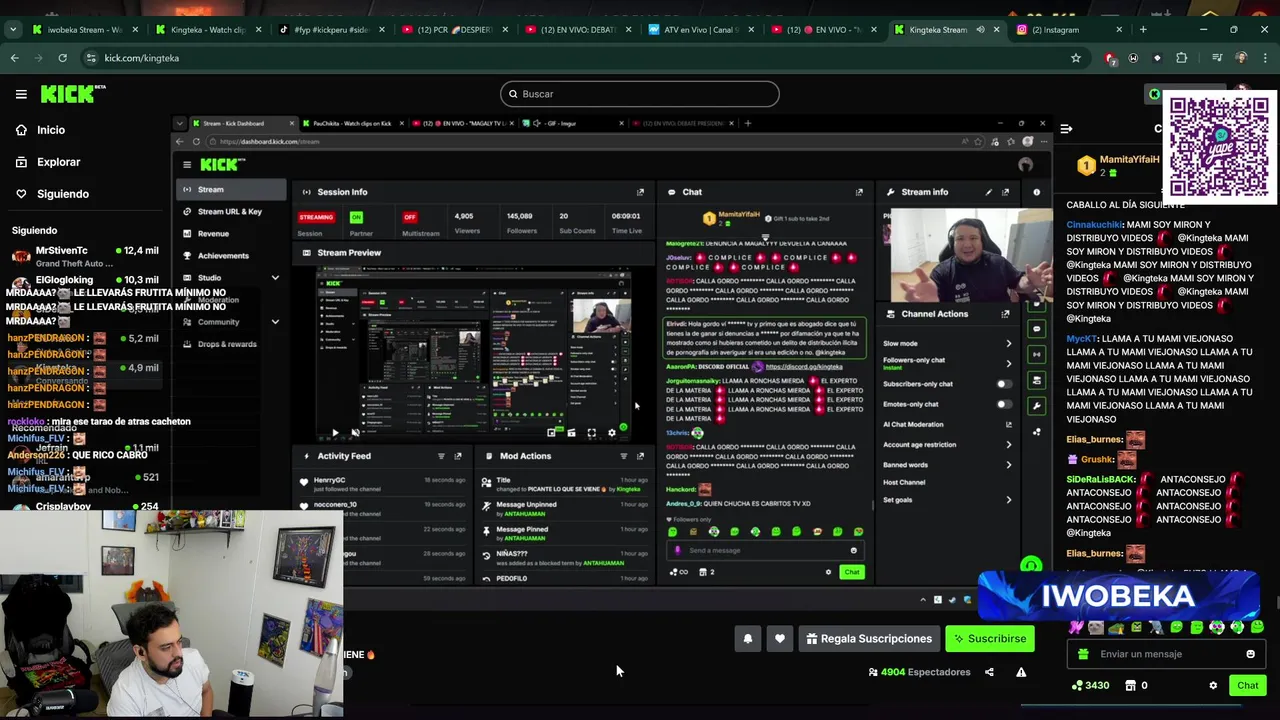Go to Inicio in sidebar
This screenshot has width=1280, height=720.
click(50, 130)
